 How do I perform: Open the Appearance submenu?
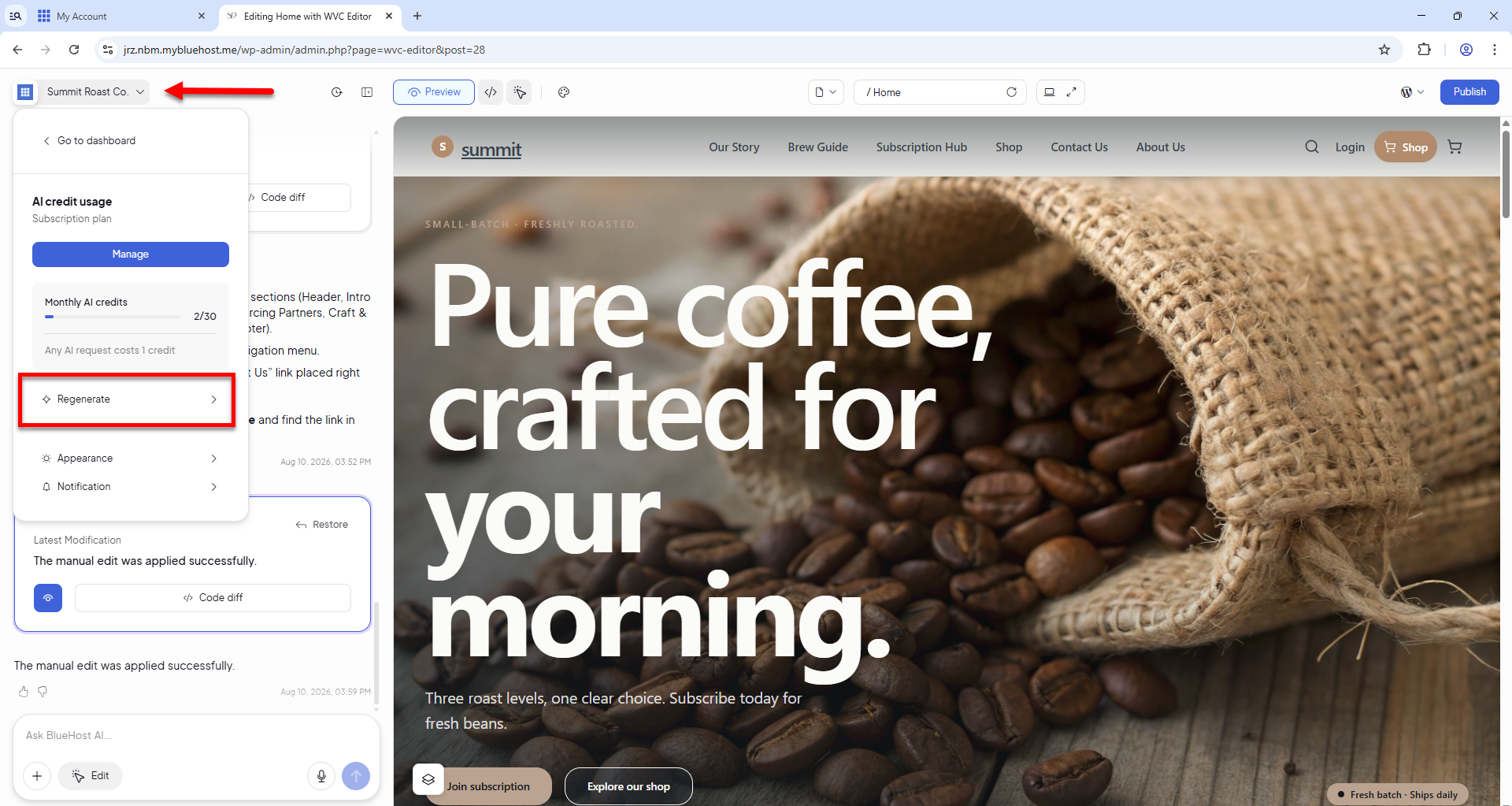pyautogui.click(x=130, y=459)
